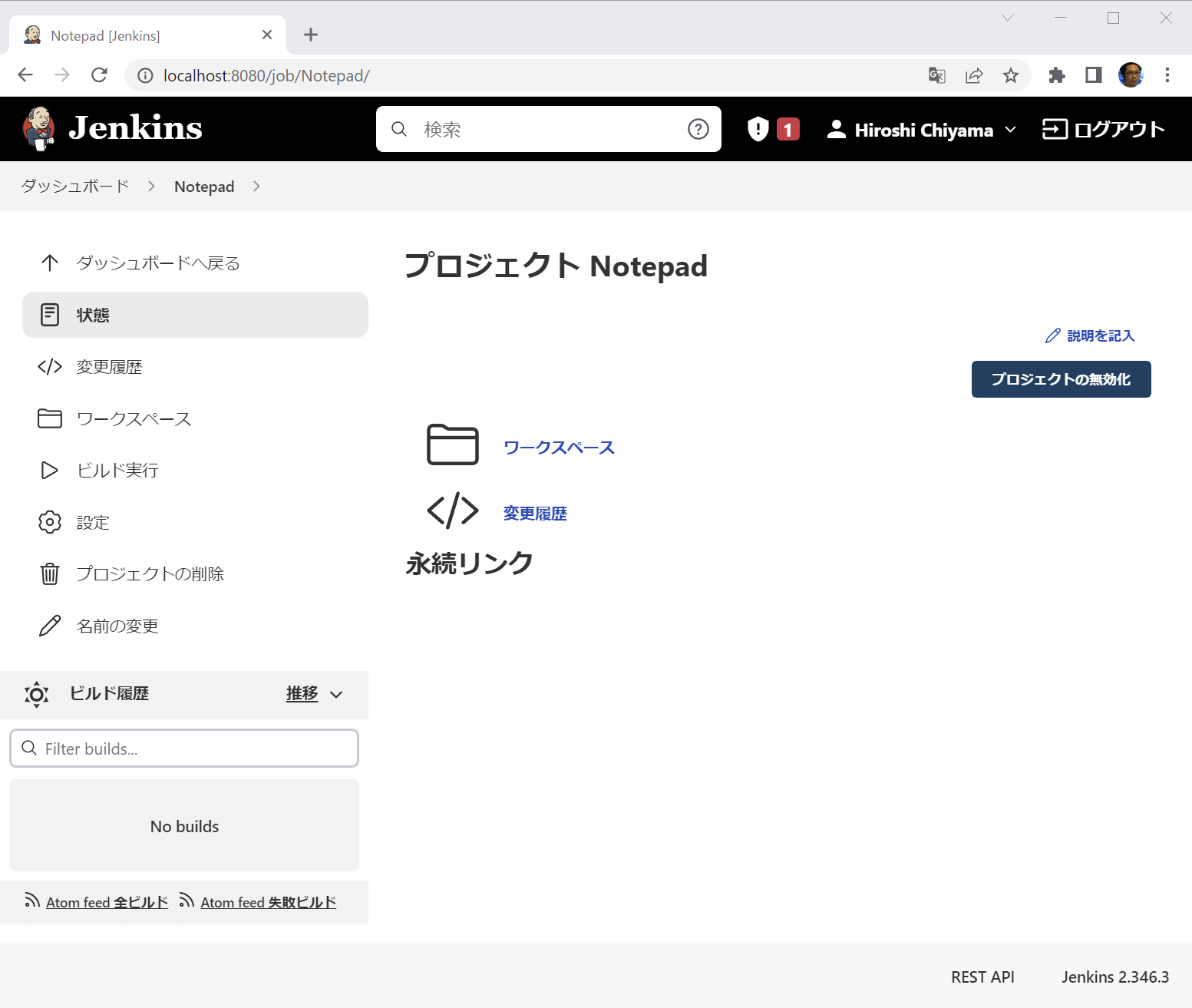Viewport: 1192px width, 1008px height.
Task: Click the share page icon in address bar
Action: click(973, 75)
